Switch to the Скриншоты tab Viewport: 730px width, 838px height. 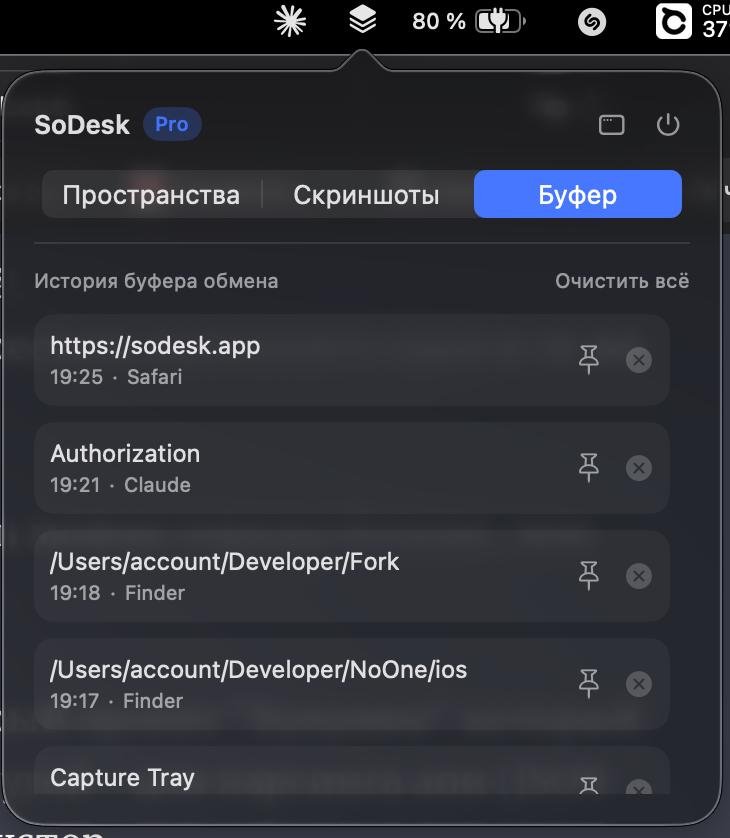(x=367, y=195)
